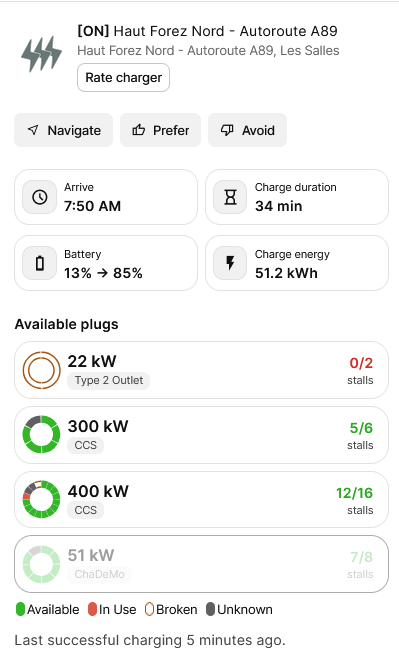Open the Rate charger dialog
The image size is (399, 661).
click(124, 78)
